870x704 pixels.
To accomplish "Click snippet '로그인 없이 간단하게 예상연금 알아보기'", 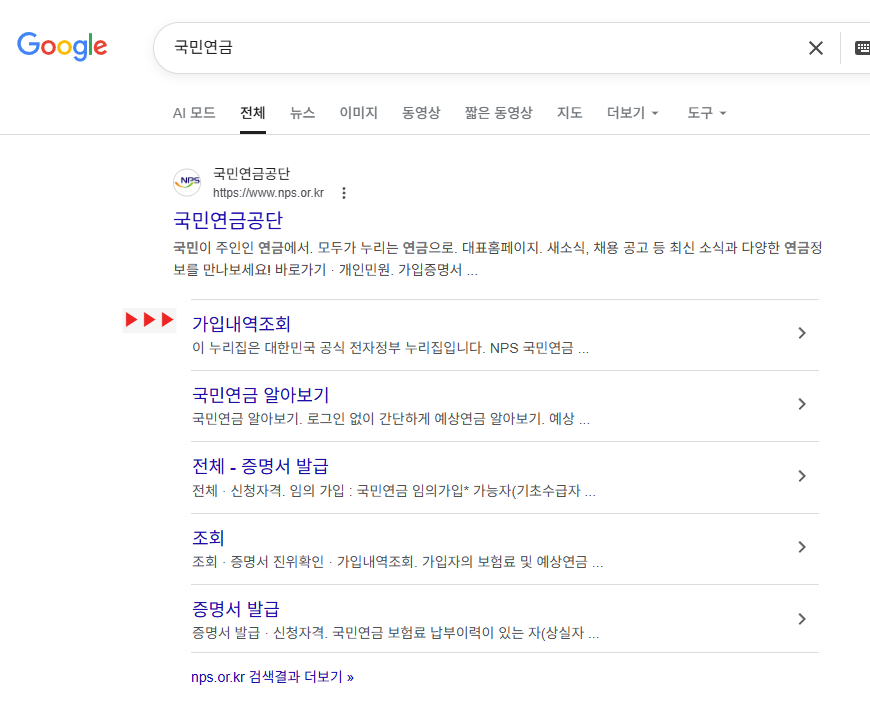I will 424,419.
